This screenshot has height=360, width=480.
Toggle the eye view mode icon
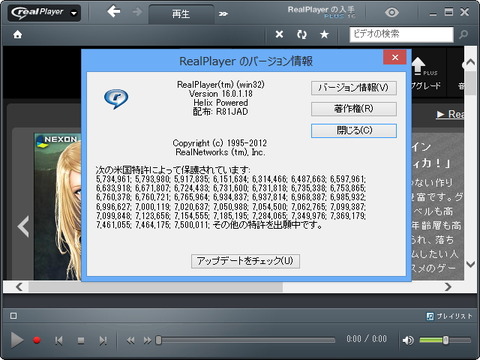[x=392, y=13]
